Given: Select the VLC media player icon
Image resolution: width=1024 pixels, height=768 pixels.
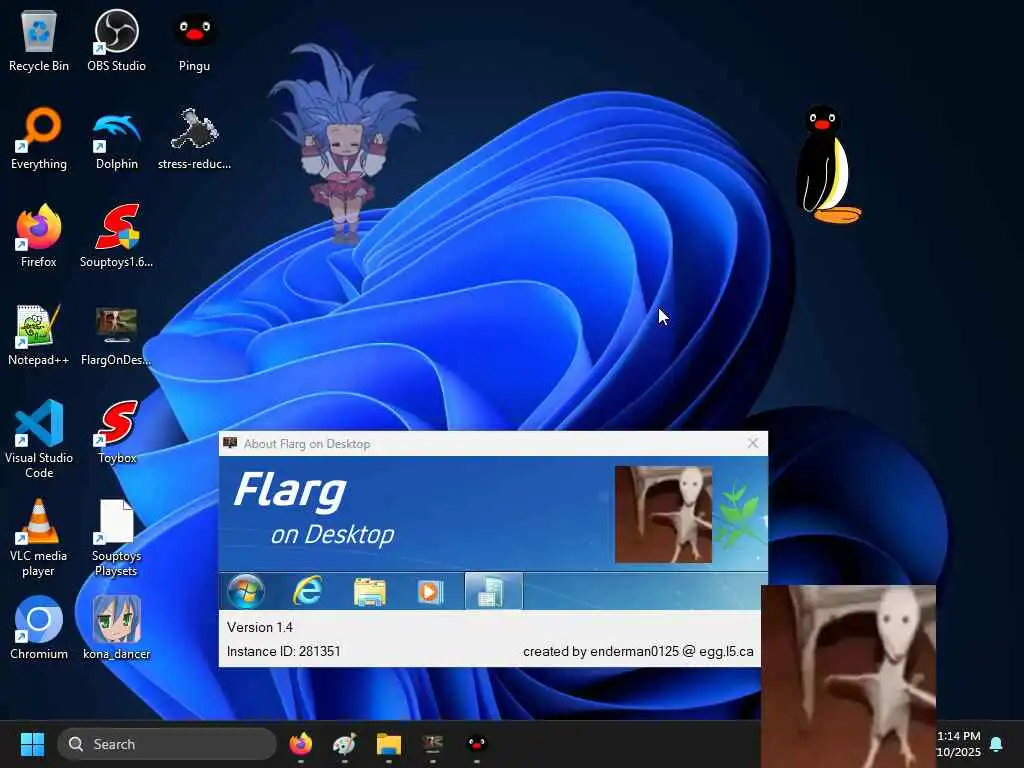Looking at the screenshot, I should 39,538.
